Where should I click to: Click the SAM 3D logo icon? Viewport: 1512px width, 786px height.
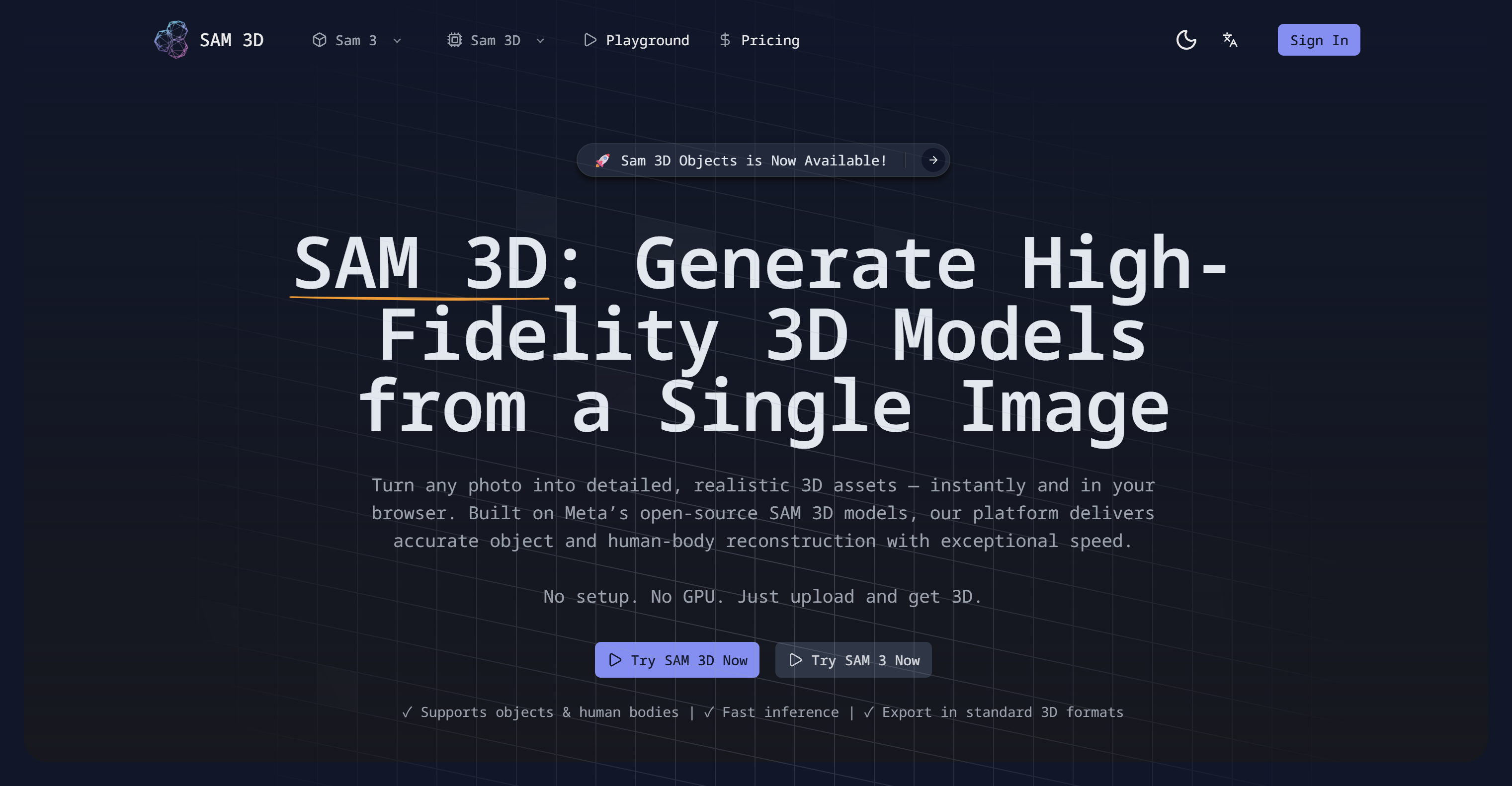(x=171, y=40)
